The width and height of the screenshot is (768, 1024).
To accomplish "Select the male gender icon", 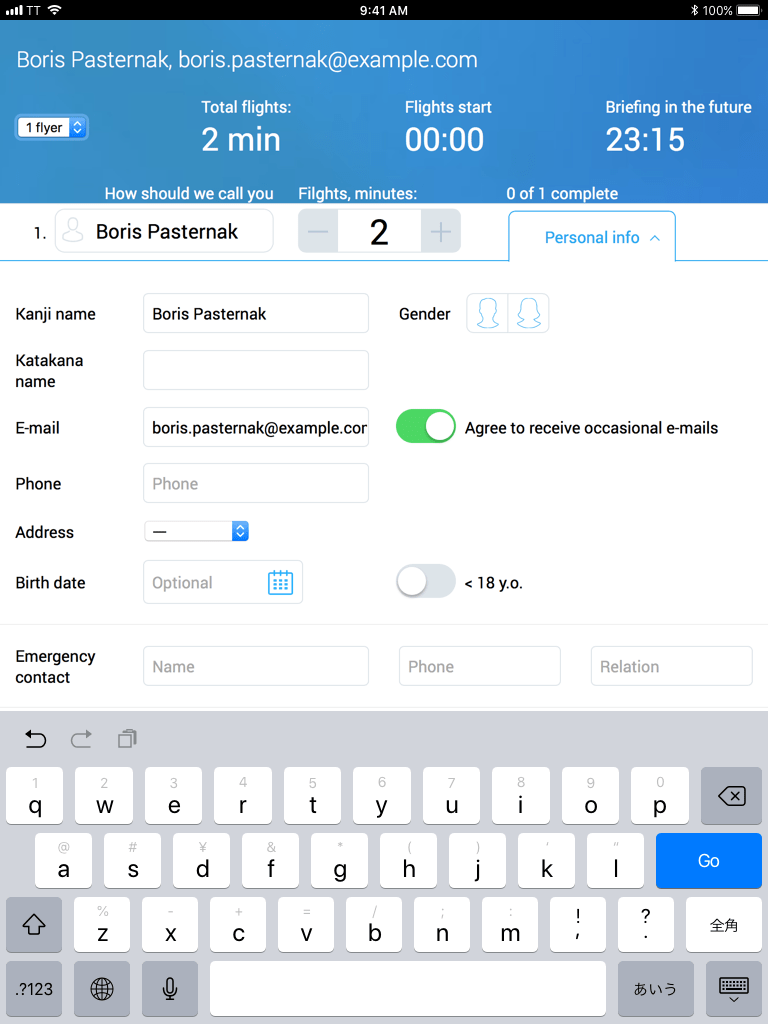I will 488,314.
